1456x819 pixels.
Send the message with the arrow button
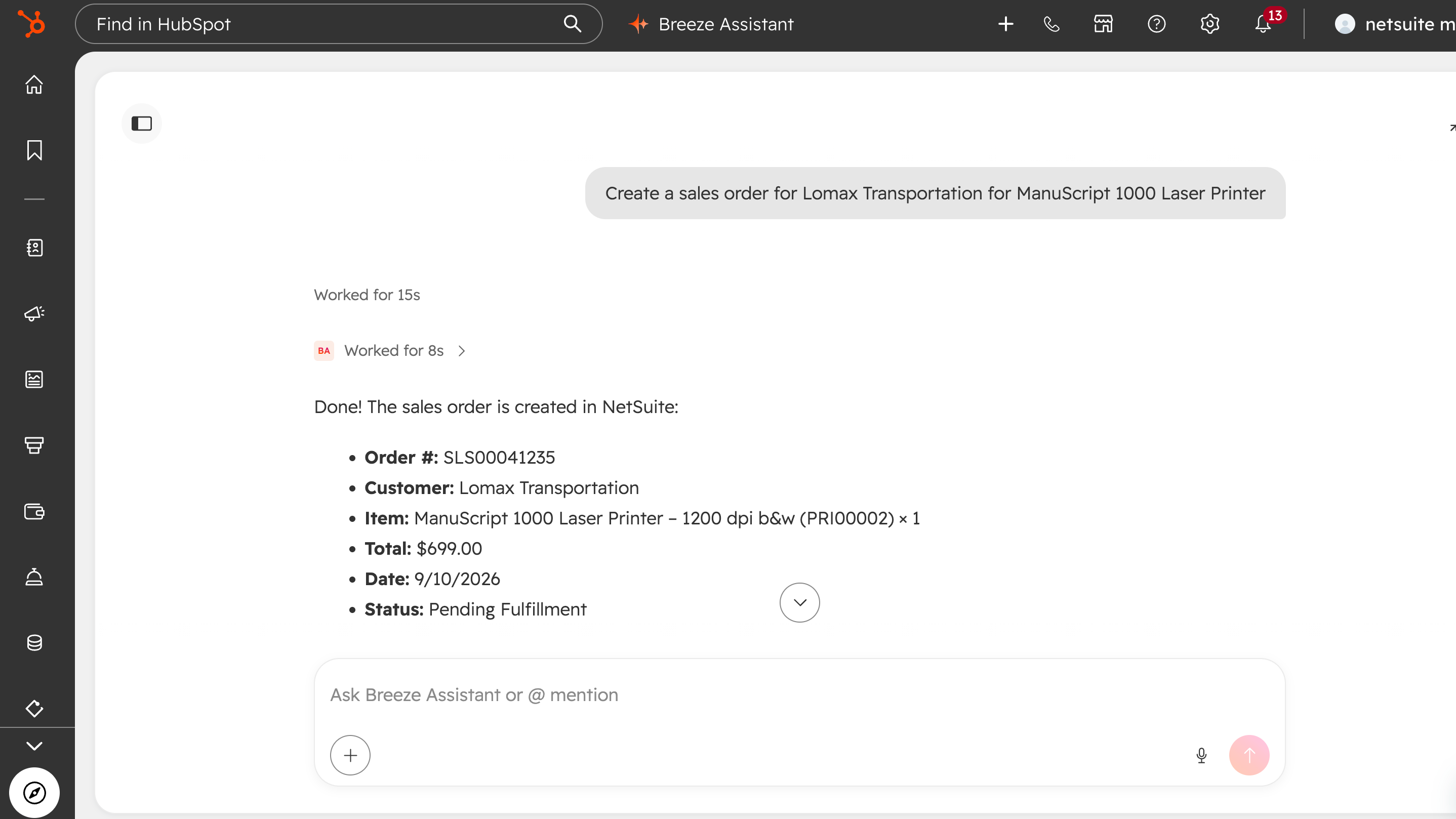(1249, 755)
